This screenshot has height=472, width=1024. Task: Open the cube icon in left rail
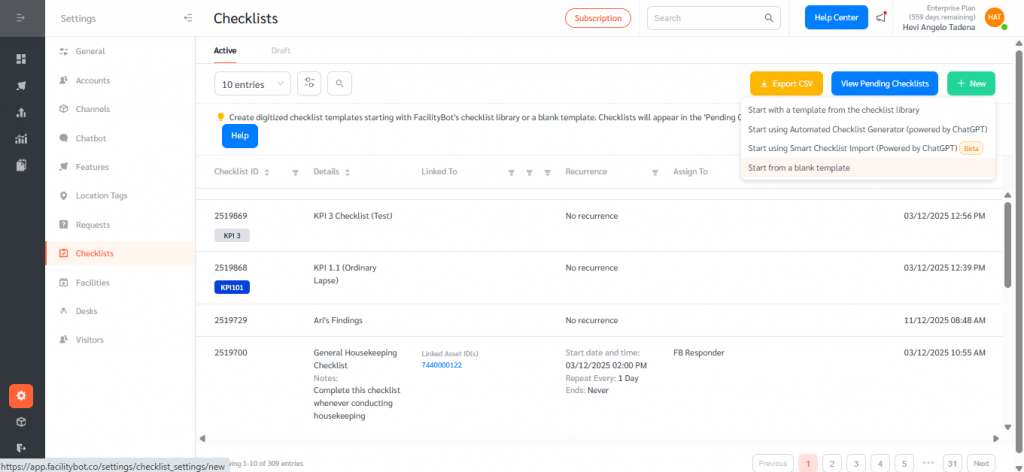(21, 422)
